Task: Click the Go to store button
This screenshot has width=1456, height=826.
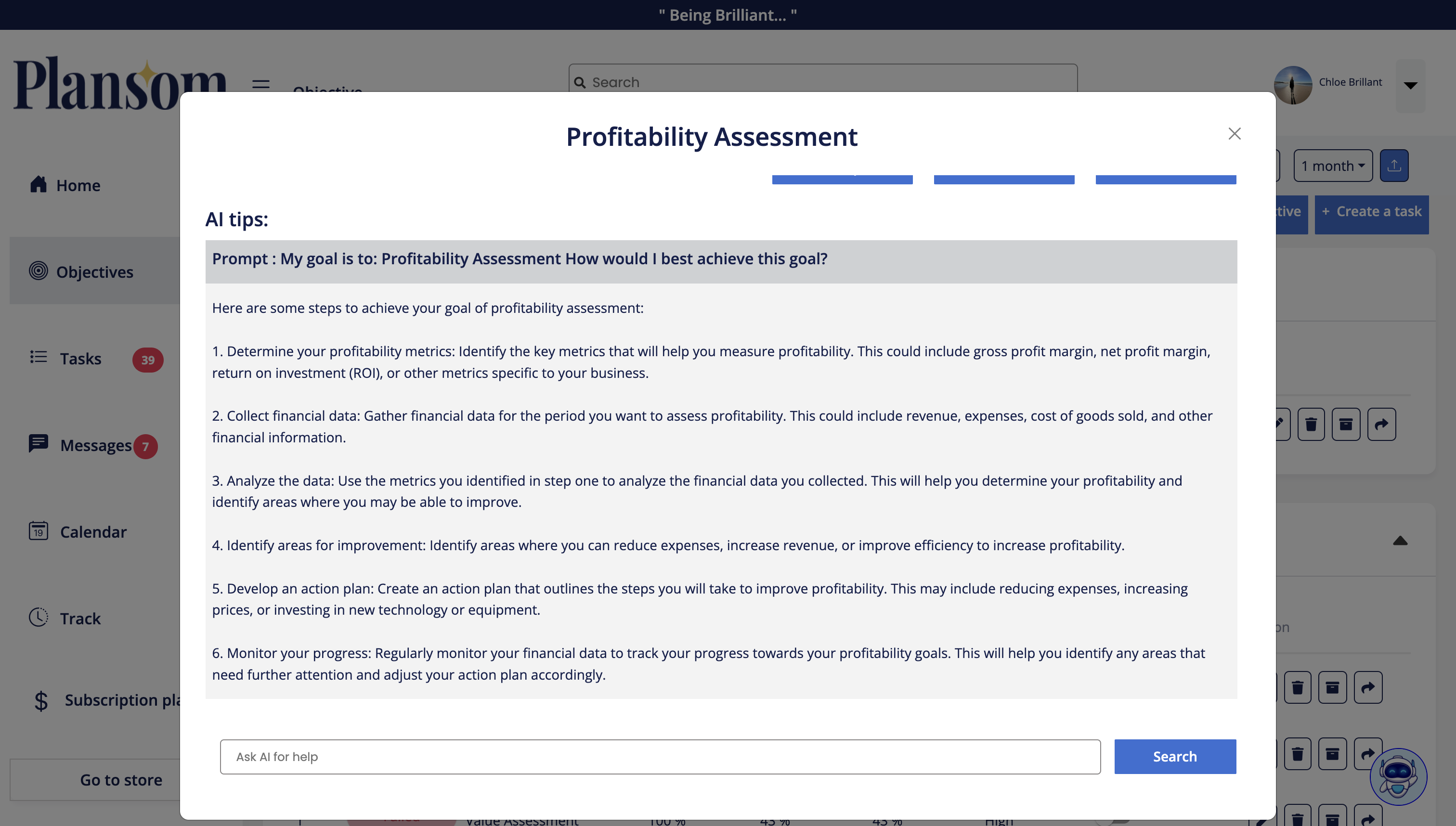Action: 120,779
